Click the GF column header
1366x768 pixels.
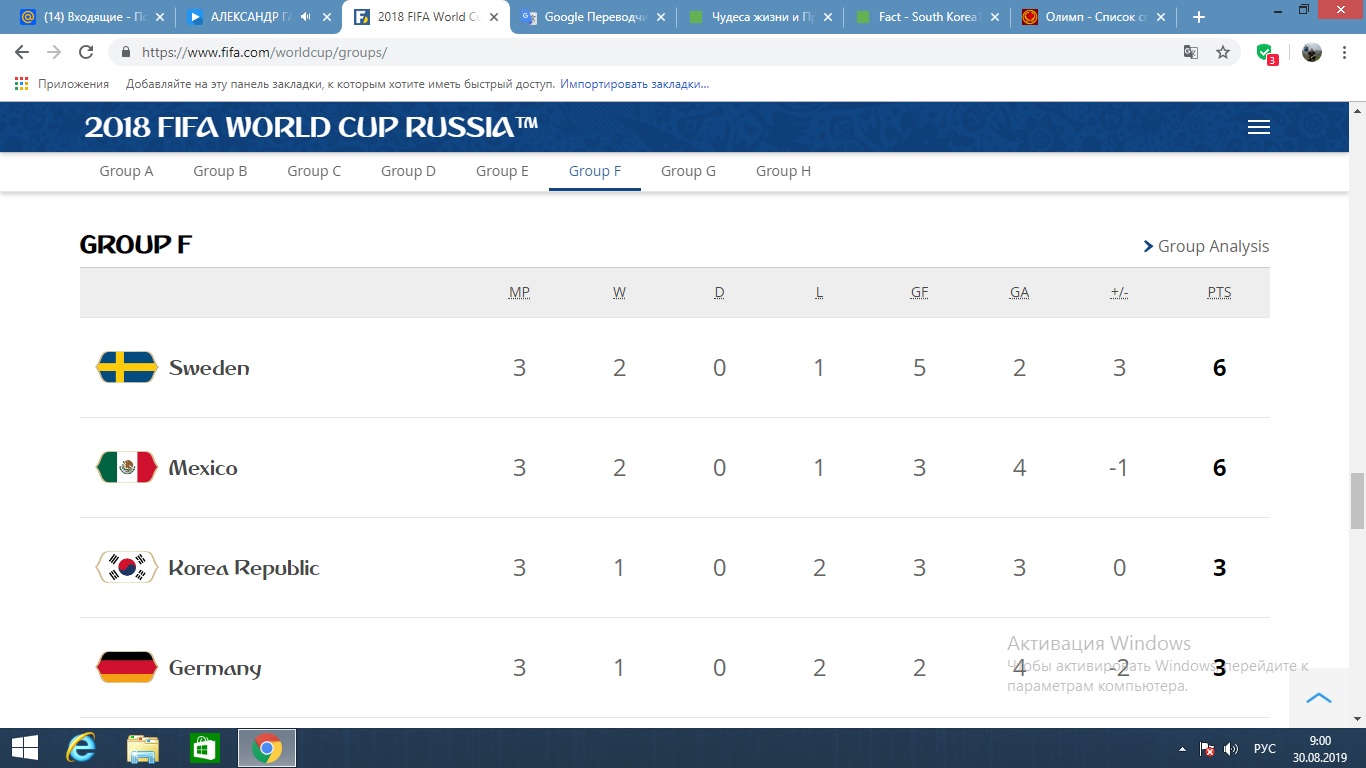pos(919,292)
